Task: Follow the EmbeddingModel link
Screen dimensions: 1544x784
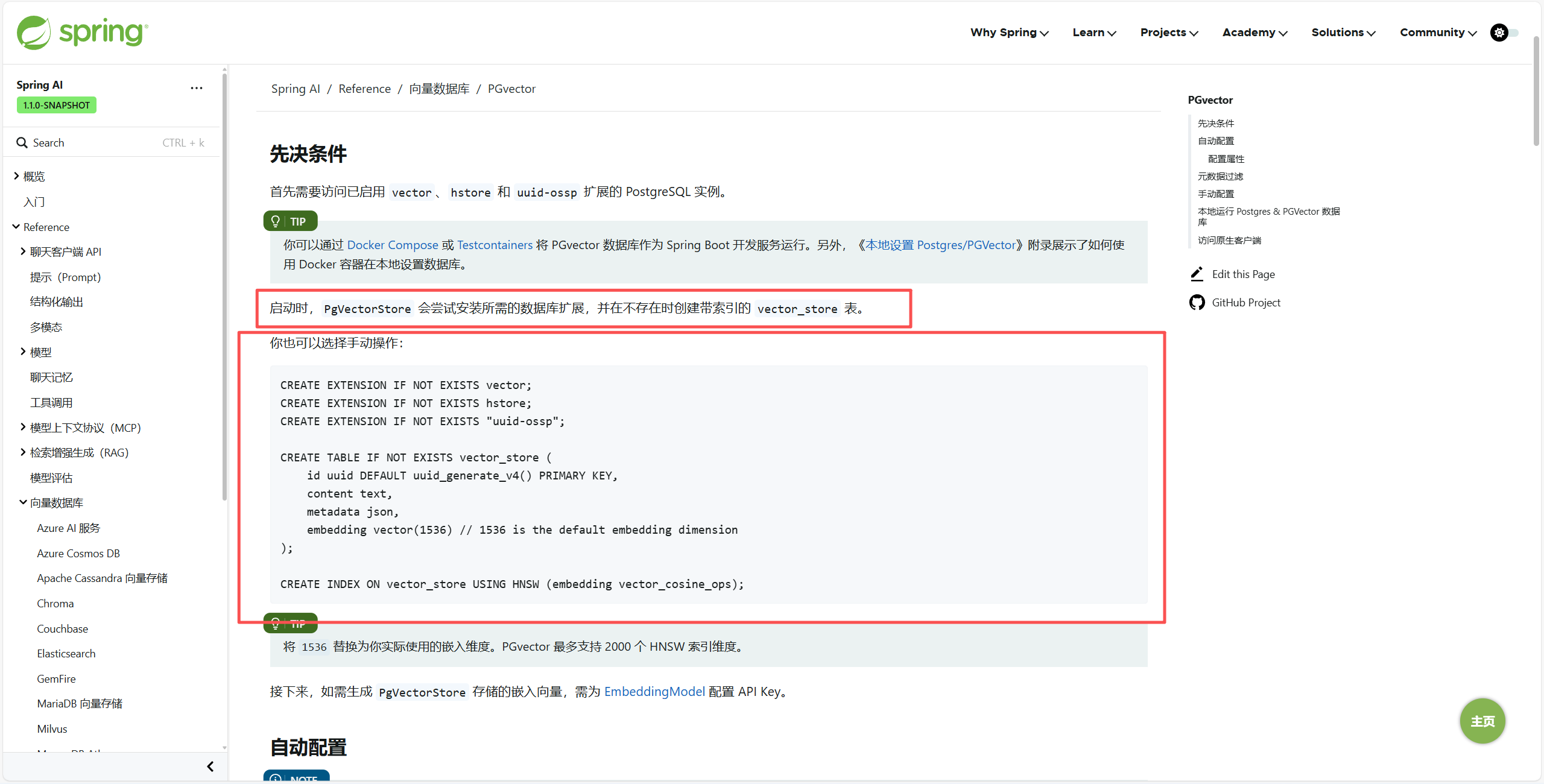Action: (654, 692)
